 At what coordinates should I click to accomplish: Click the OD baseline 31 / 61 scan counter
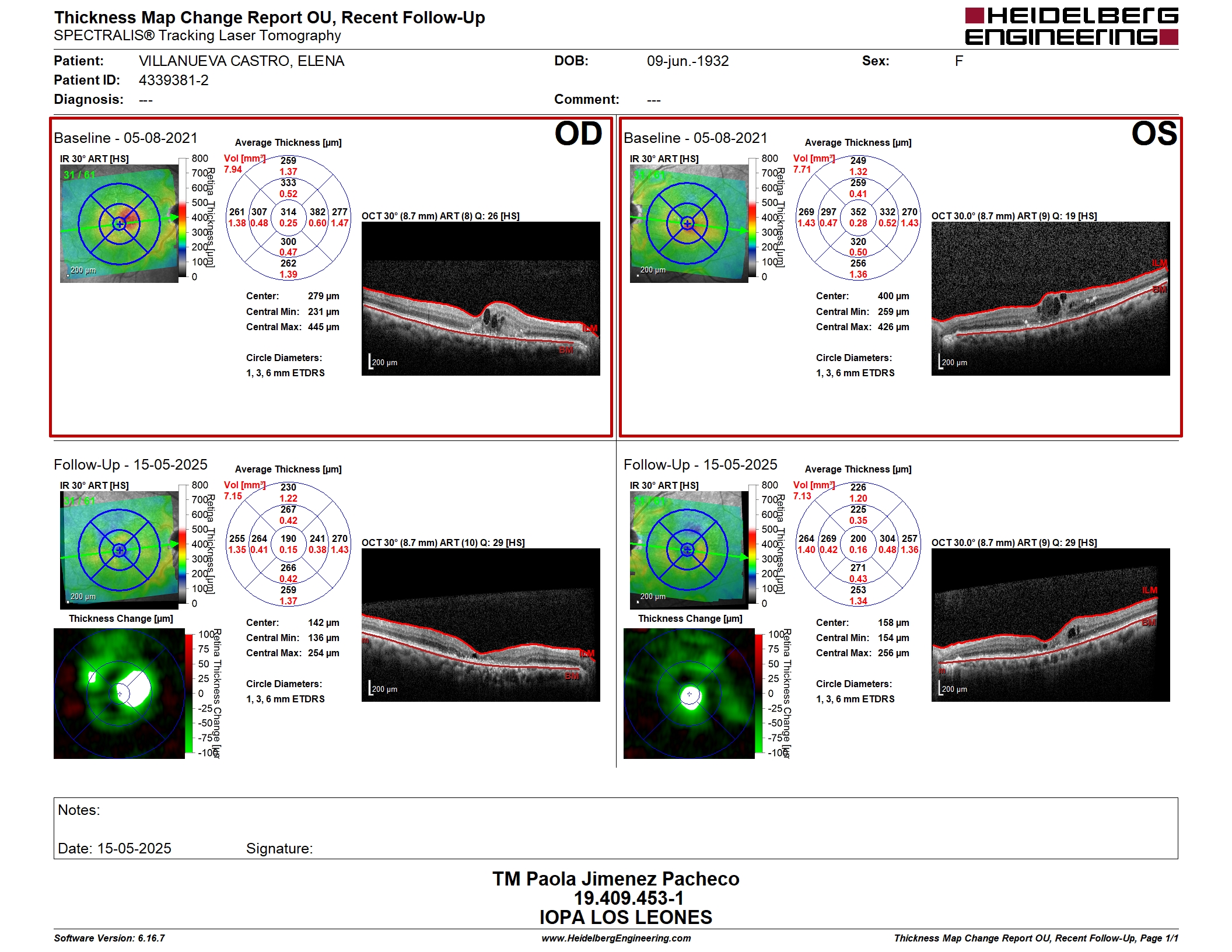point(79,175)
